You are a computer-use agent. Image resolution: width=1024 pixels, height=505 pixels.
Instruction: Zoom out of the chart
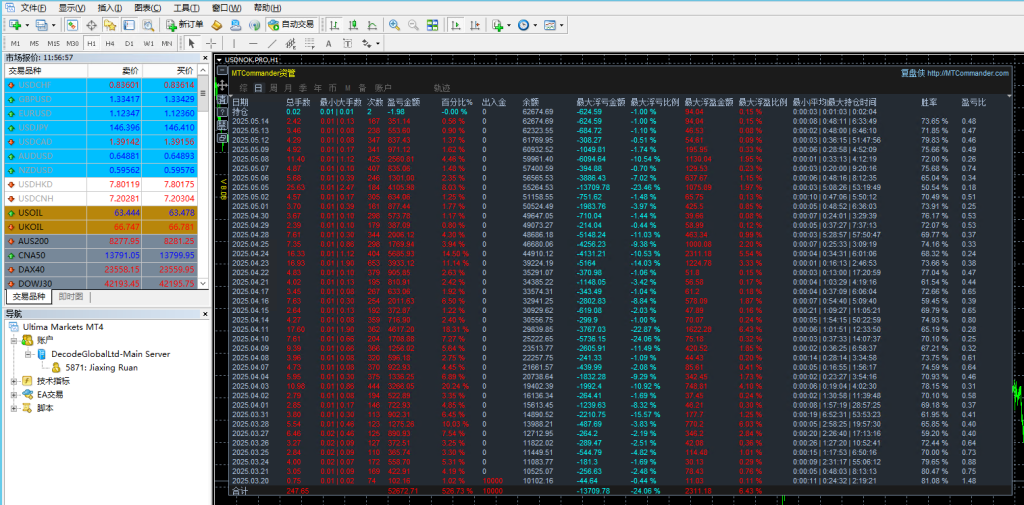click(413, 25)
